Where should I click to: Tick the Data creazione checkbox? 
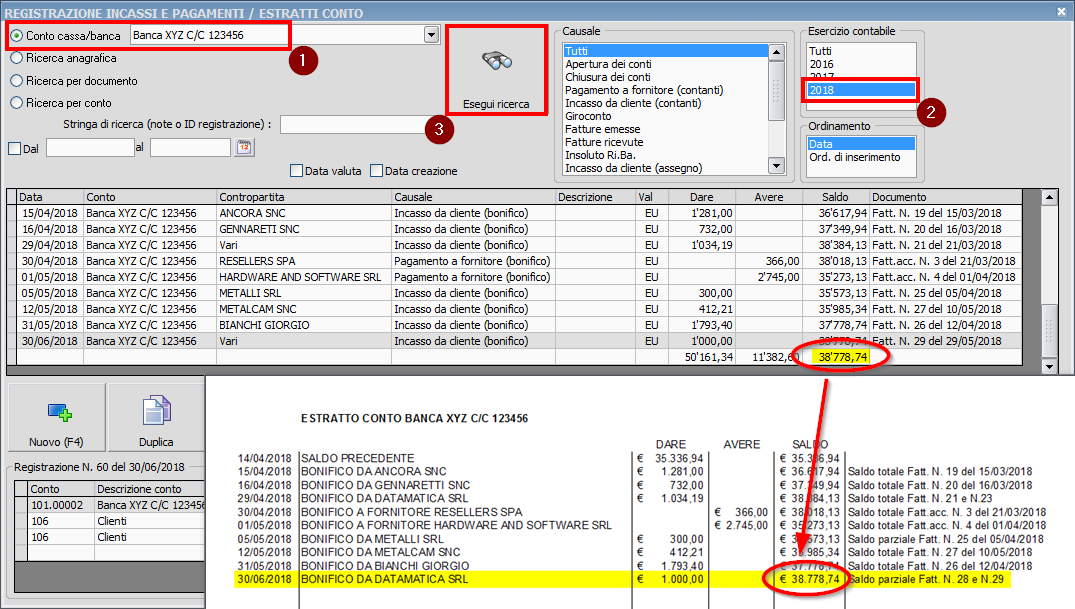[x=376, y=171]
